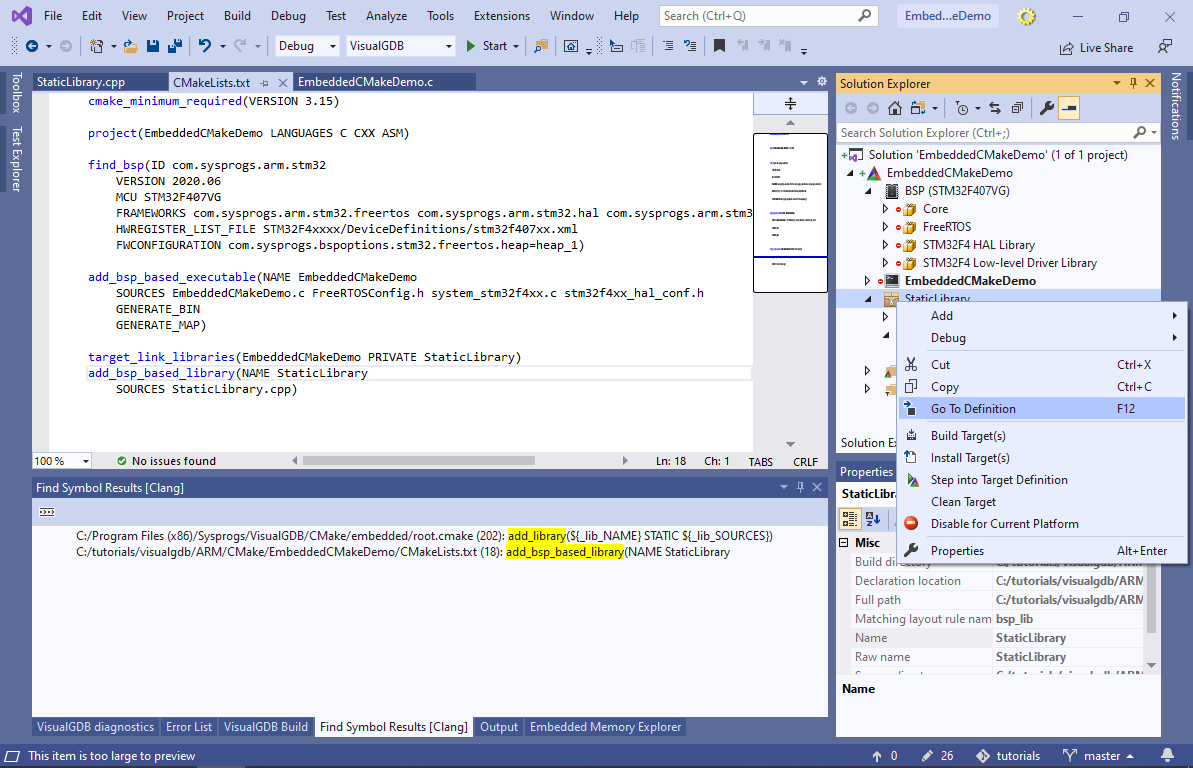The width and height of the screenshot is (1193, 768).
Task: Click the pin icon on CMakeLists.txt tab
Action: [x=265, y=82]
